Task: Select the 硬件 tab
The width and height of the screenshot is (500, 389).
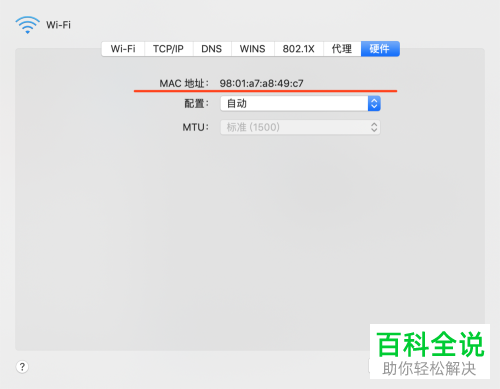Action: (x=380, y=49)
